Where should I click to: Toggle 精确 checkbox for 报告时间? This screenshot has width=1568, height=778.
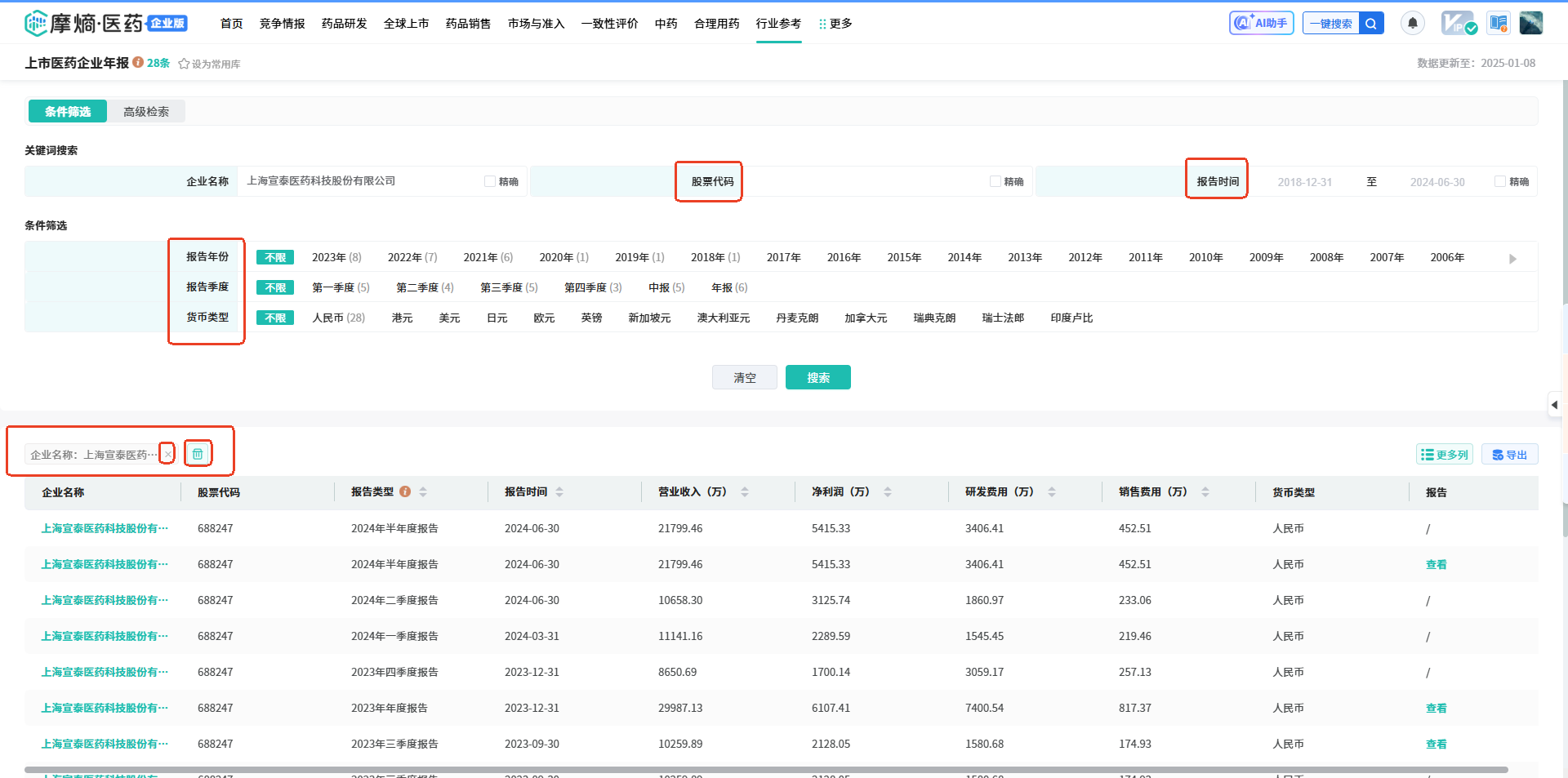(x=1500, y=181)
